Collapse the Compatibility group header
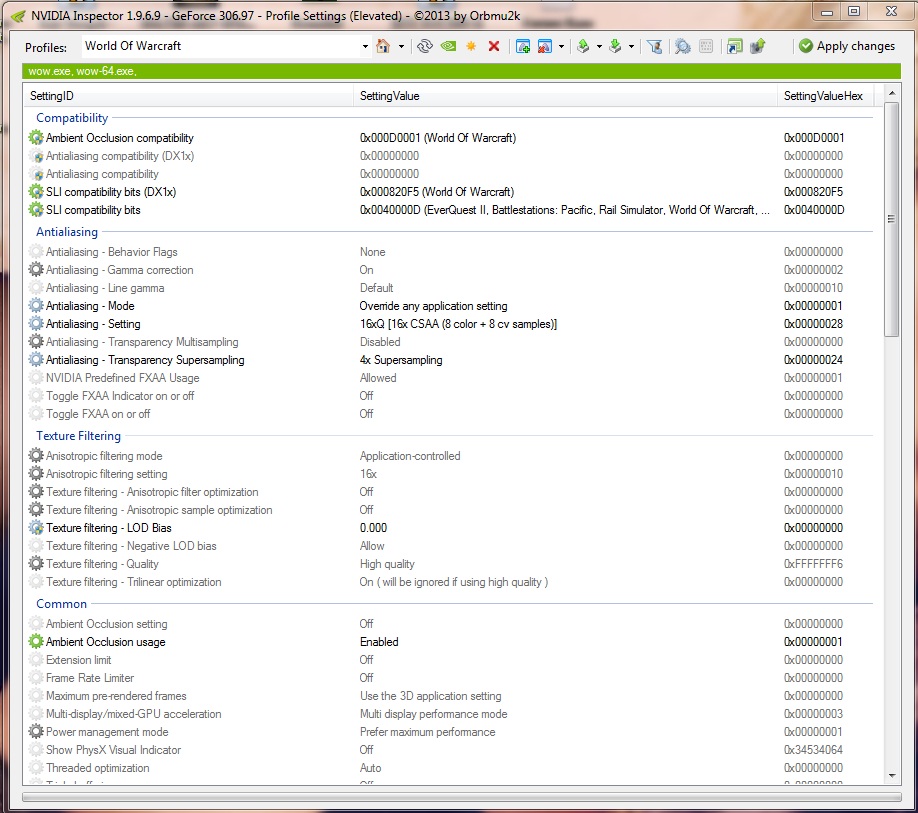 click(72, 118)
